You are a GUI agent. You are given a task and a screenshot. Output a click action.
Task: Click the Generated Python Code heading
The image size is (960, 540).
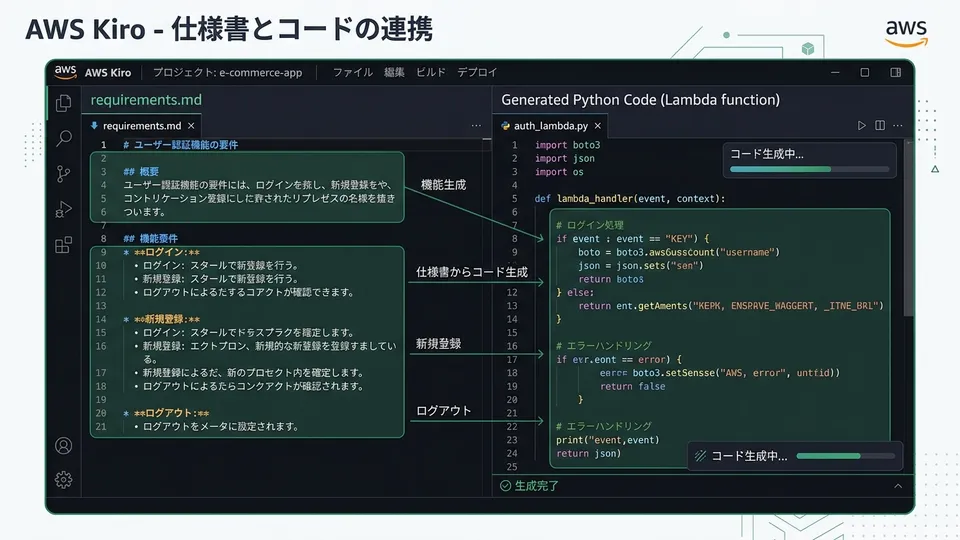click(640, 100)
